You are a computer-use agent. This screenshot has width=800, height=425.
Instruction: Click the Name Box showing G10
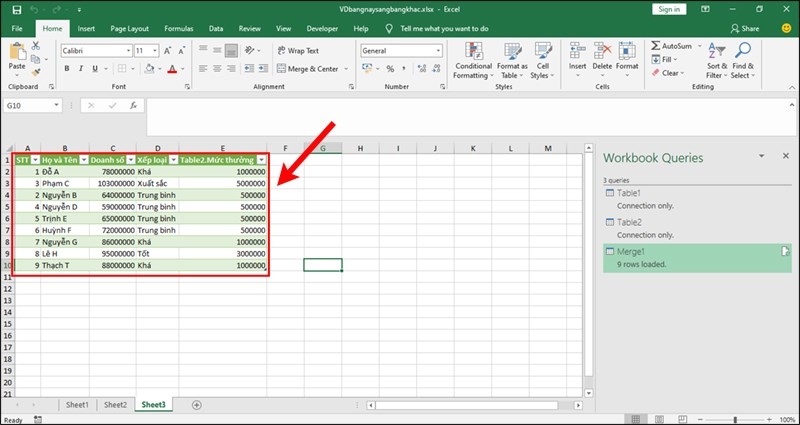(x=33, y=106)
